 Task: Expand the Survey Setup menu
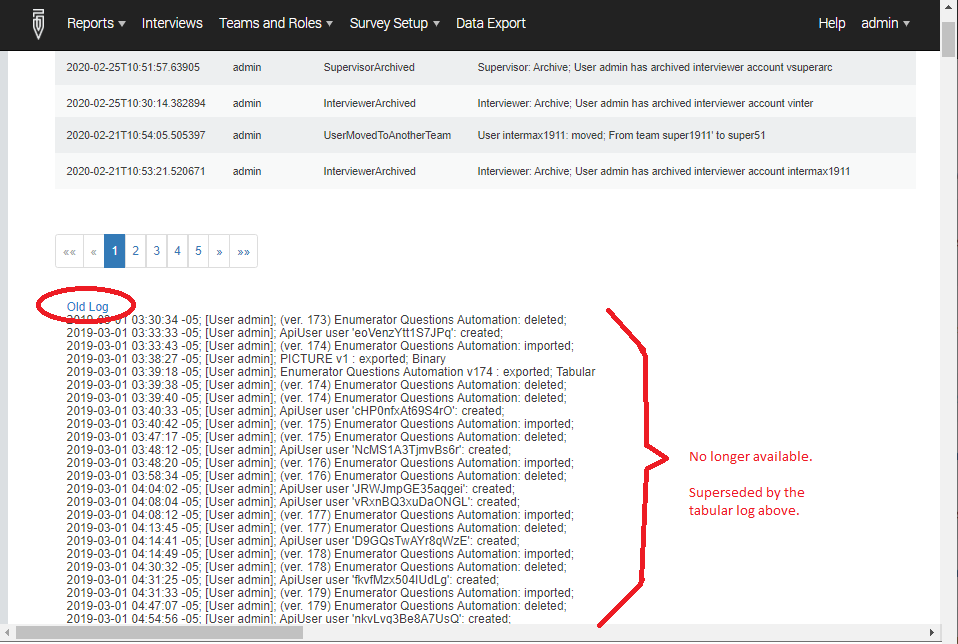(x=394, y=23)
